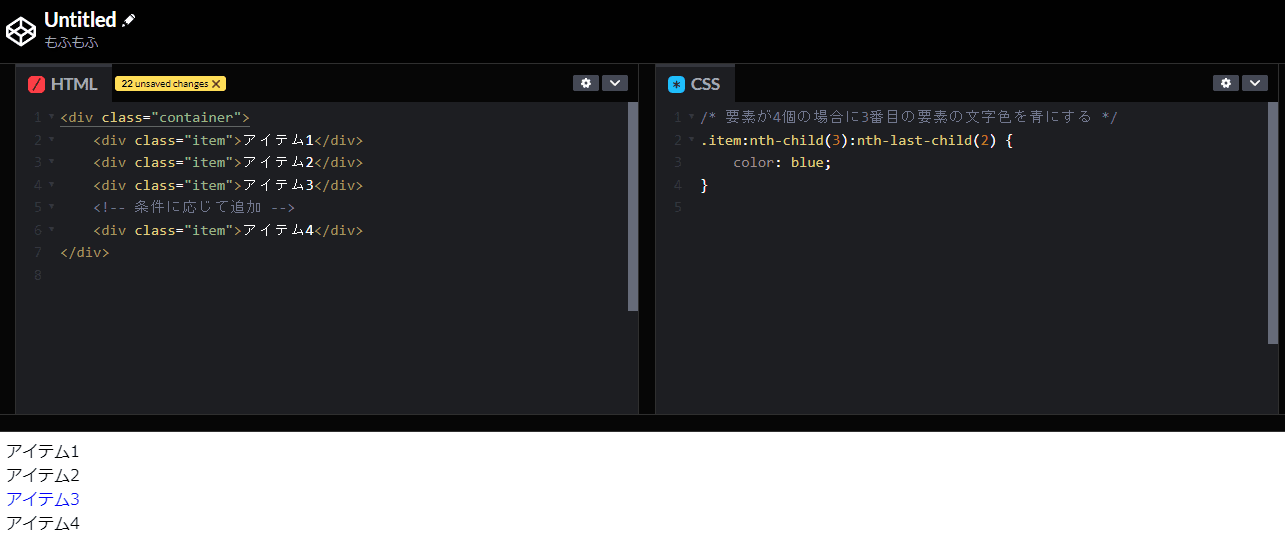The height and width of the screenshot is (555, 1285).
Task: Click the Untitled pen title
Action: [80, 20]
